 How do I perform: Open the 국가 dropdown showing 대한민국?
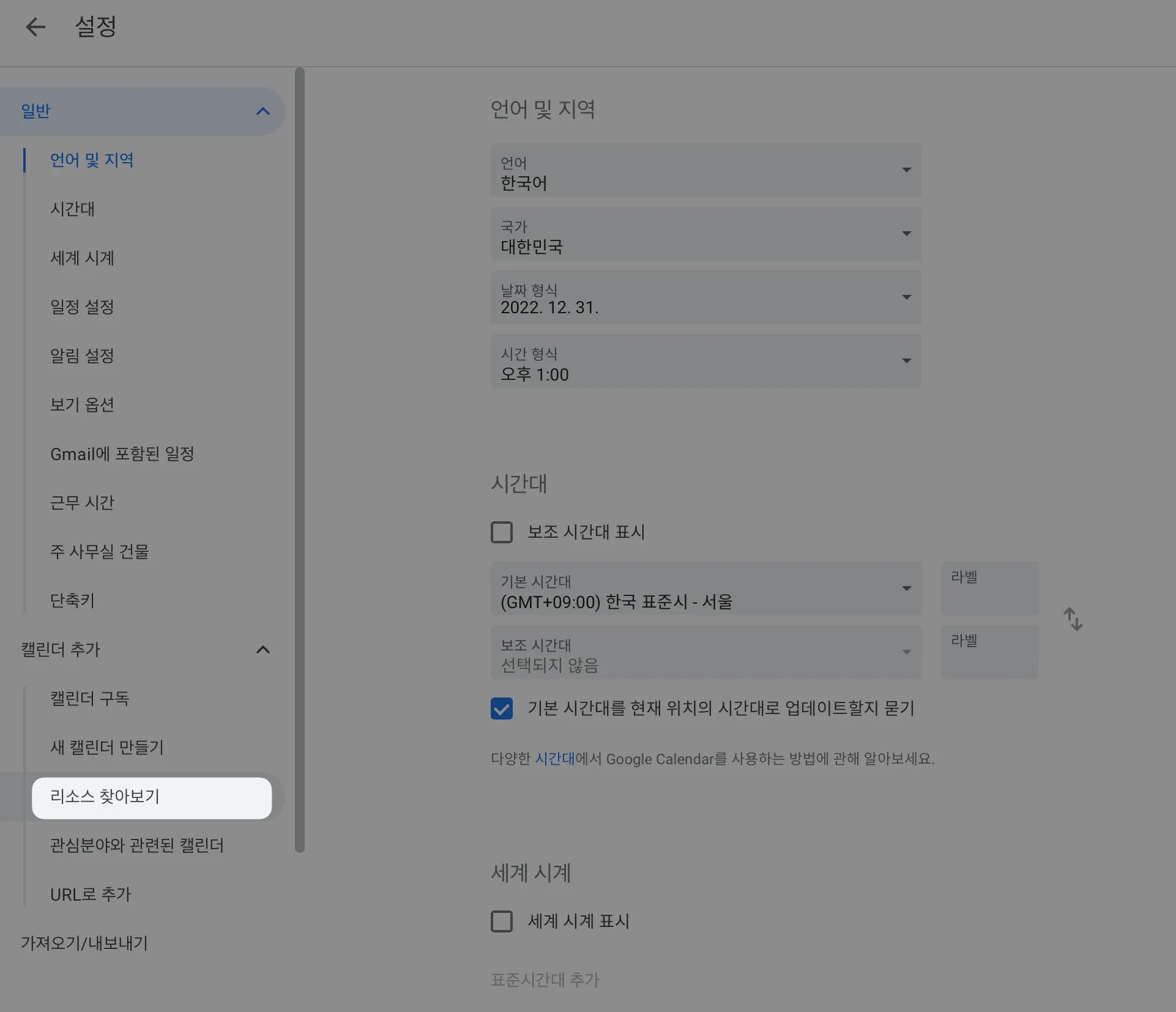click(705, 235)
